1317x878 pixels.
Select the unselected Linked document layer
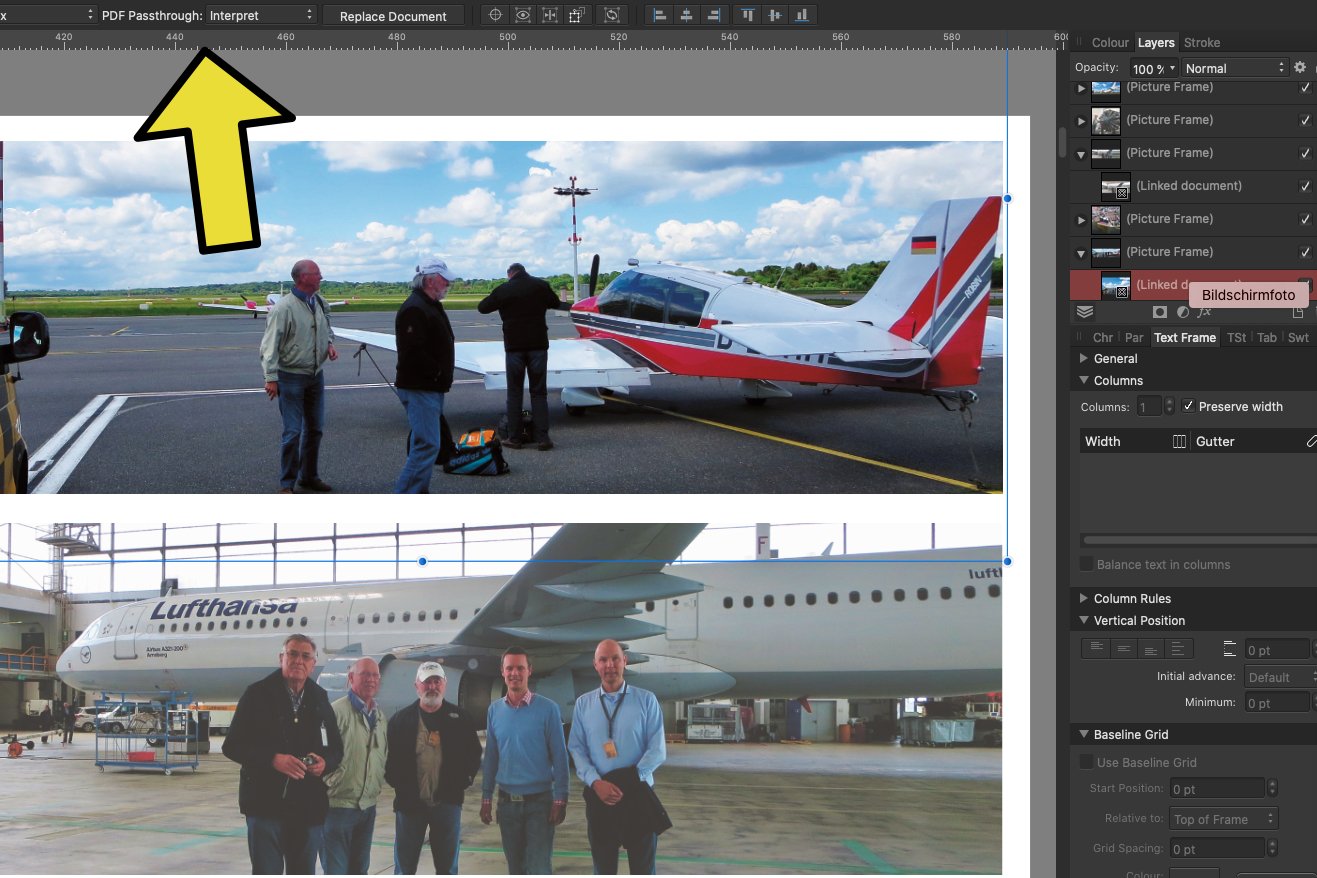(1193, 186)
